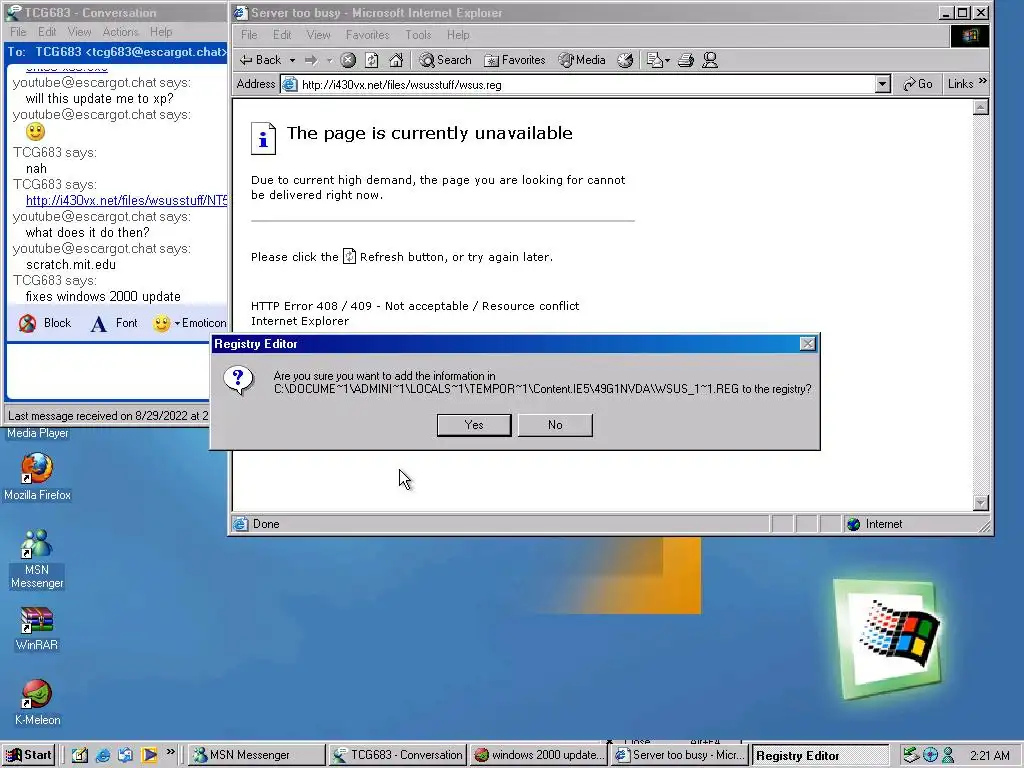Screen dimensions: 1024x768
Task: Open the IE Edit menu
Action: (x=282, y=35)
